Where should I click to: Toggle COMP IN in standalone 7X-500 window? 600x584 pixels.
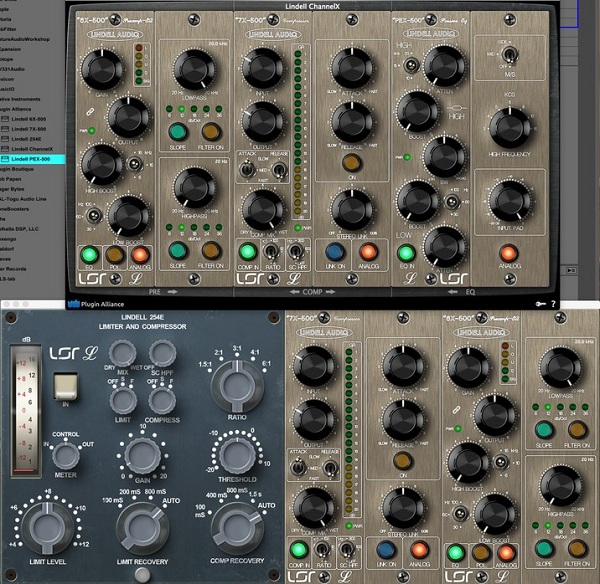tap(298, 550)
